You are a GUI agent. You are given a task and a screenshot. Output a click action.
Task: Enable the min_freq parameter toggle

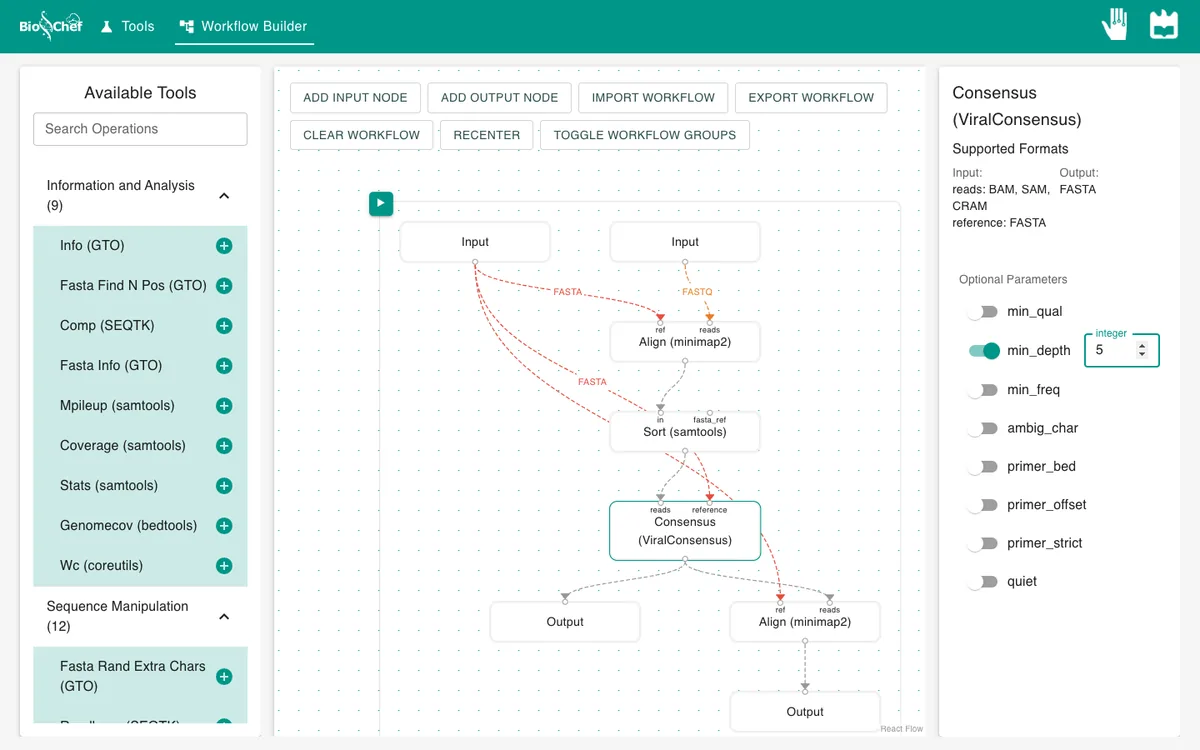click(984, 390)
